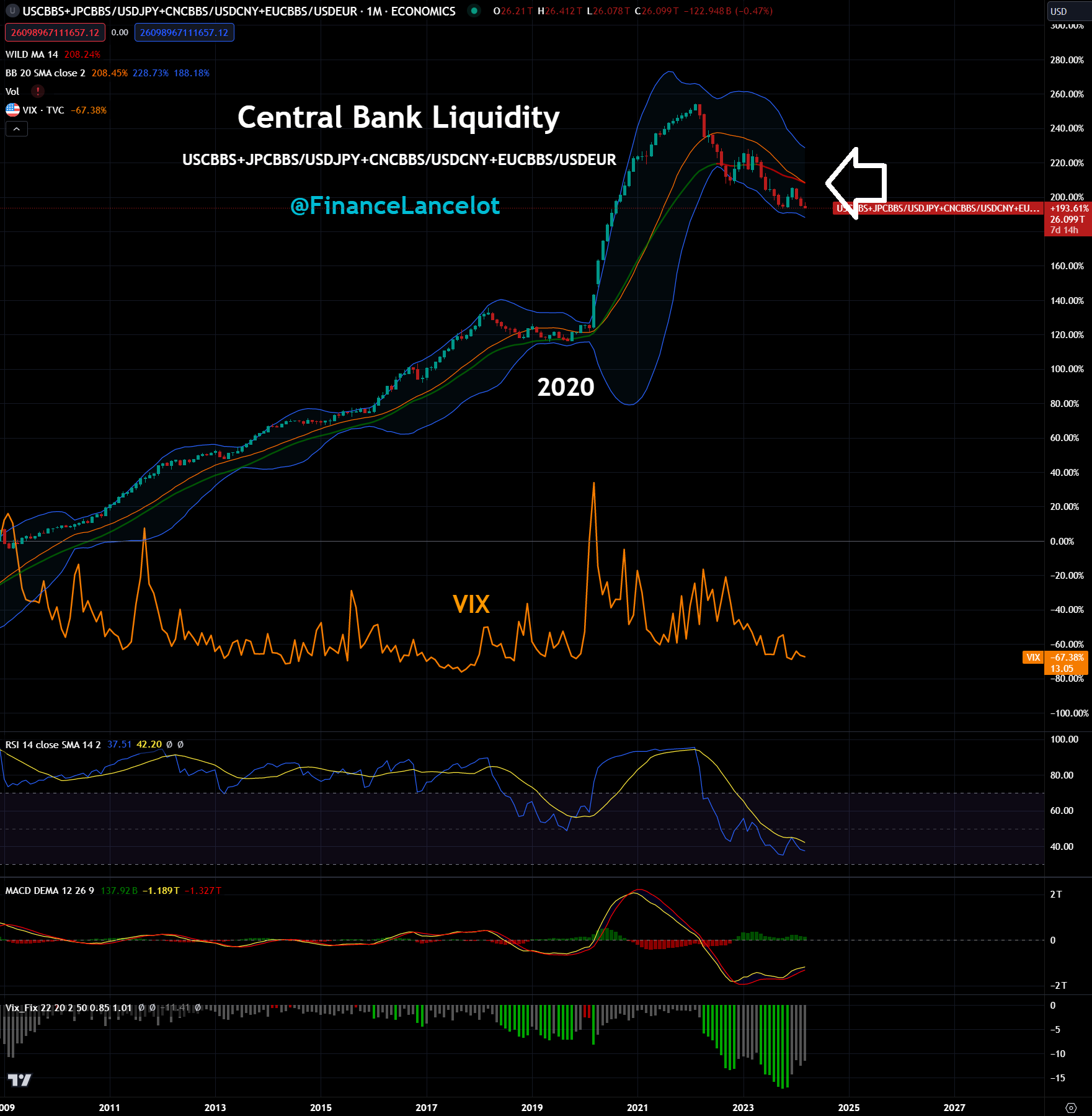Click the 2021 label on the time axis

coord(637,1107)
